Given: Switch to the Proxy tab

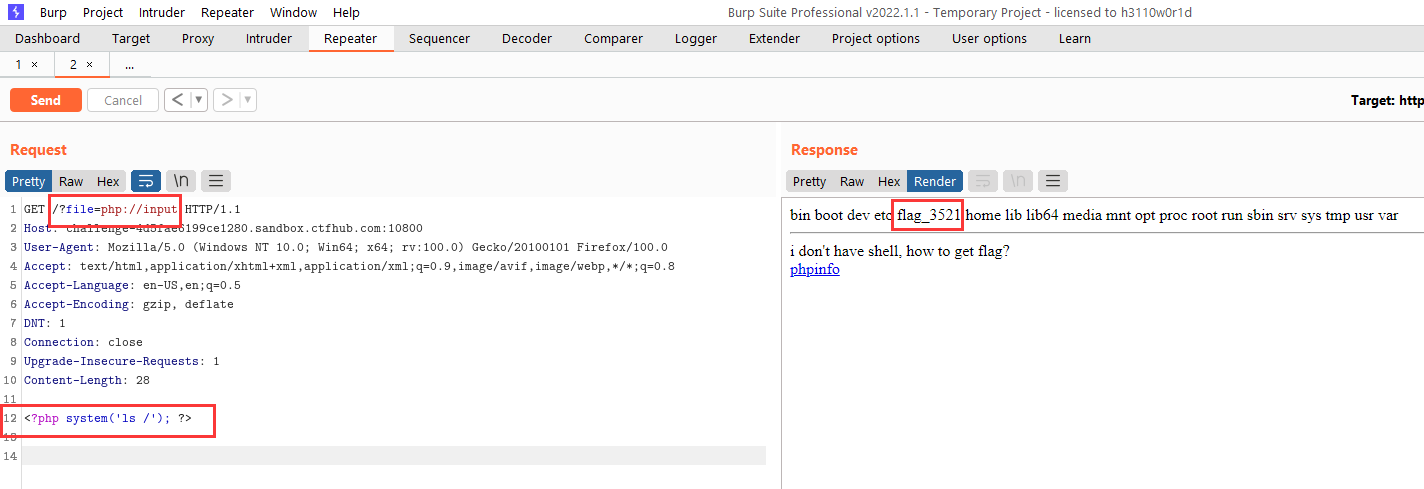Looking at the screenshot, I should (198, 38).
